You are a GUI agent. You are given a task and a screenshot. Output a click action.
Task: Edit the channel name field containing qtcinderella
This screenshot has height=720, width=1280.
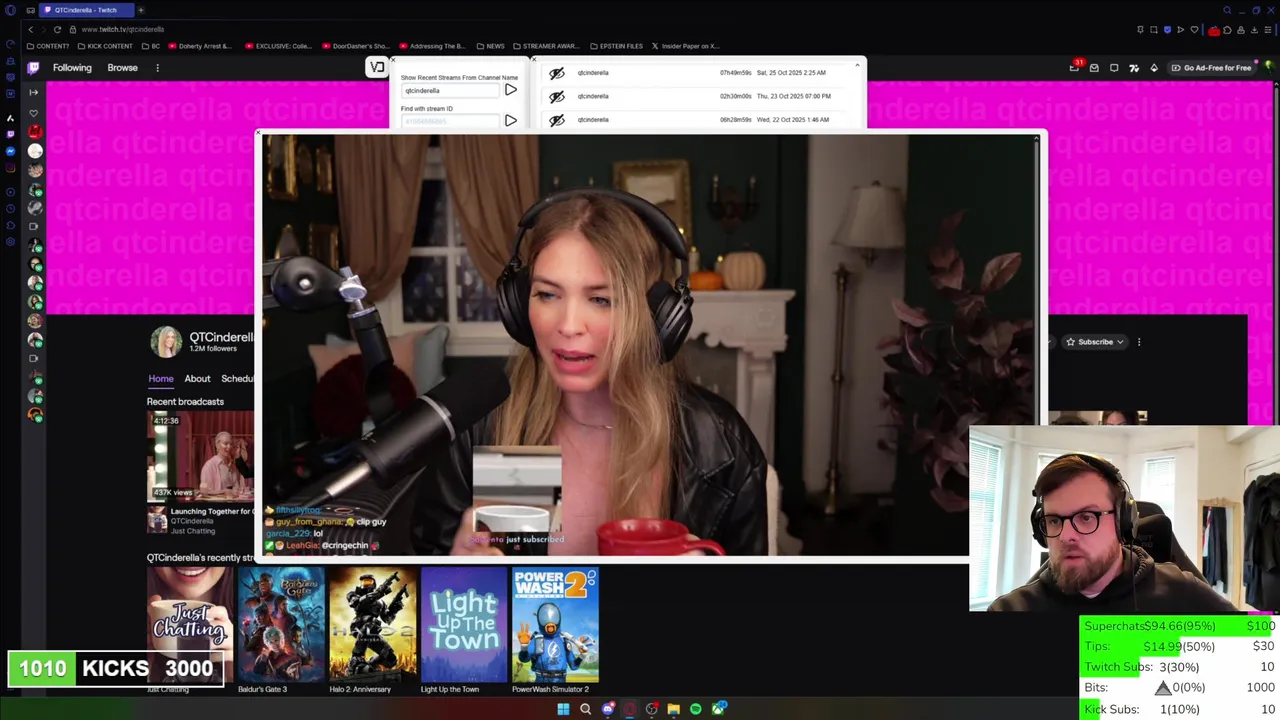click(450, 90)
